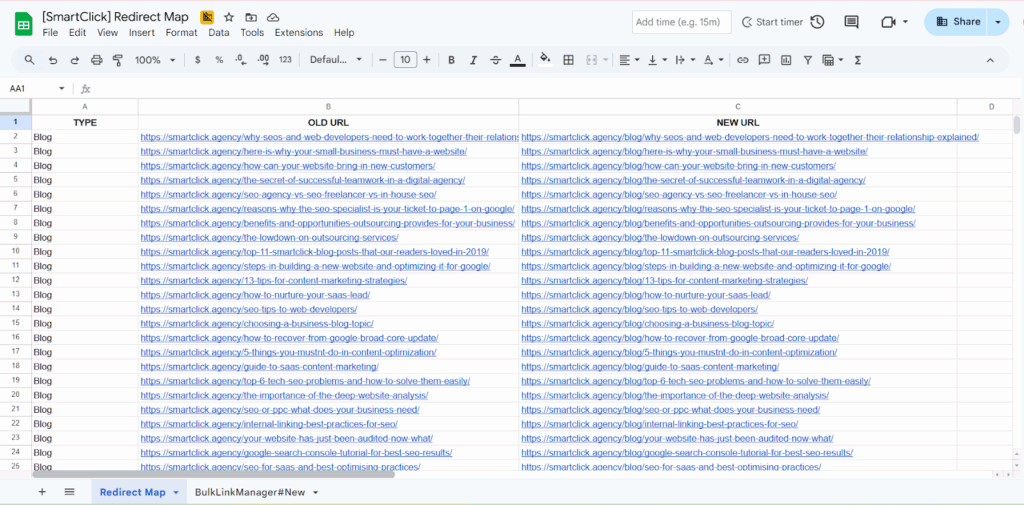Open old URL seo-tips-to-web-developers link
Image resolution: width=1024 pixels, height=505 pixels.
point(249,309)
